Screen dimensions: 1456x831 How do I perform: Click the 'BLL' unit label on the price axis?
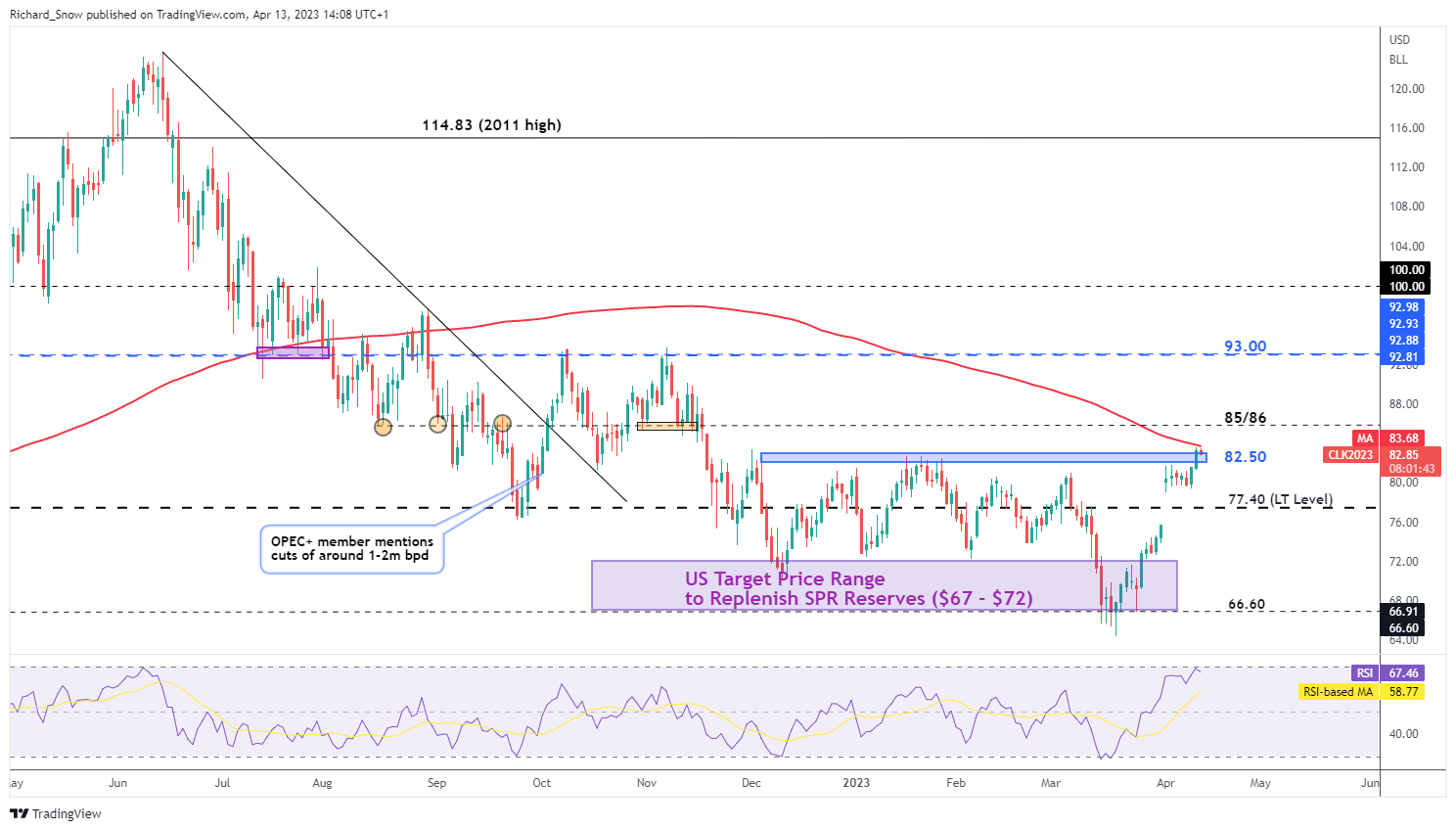coord(1398,60)
